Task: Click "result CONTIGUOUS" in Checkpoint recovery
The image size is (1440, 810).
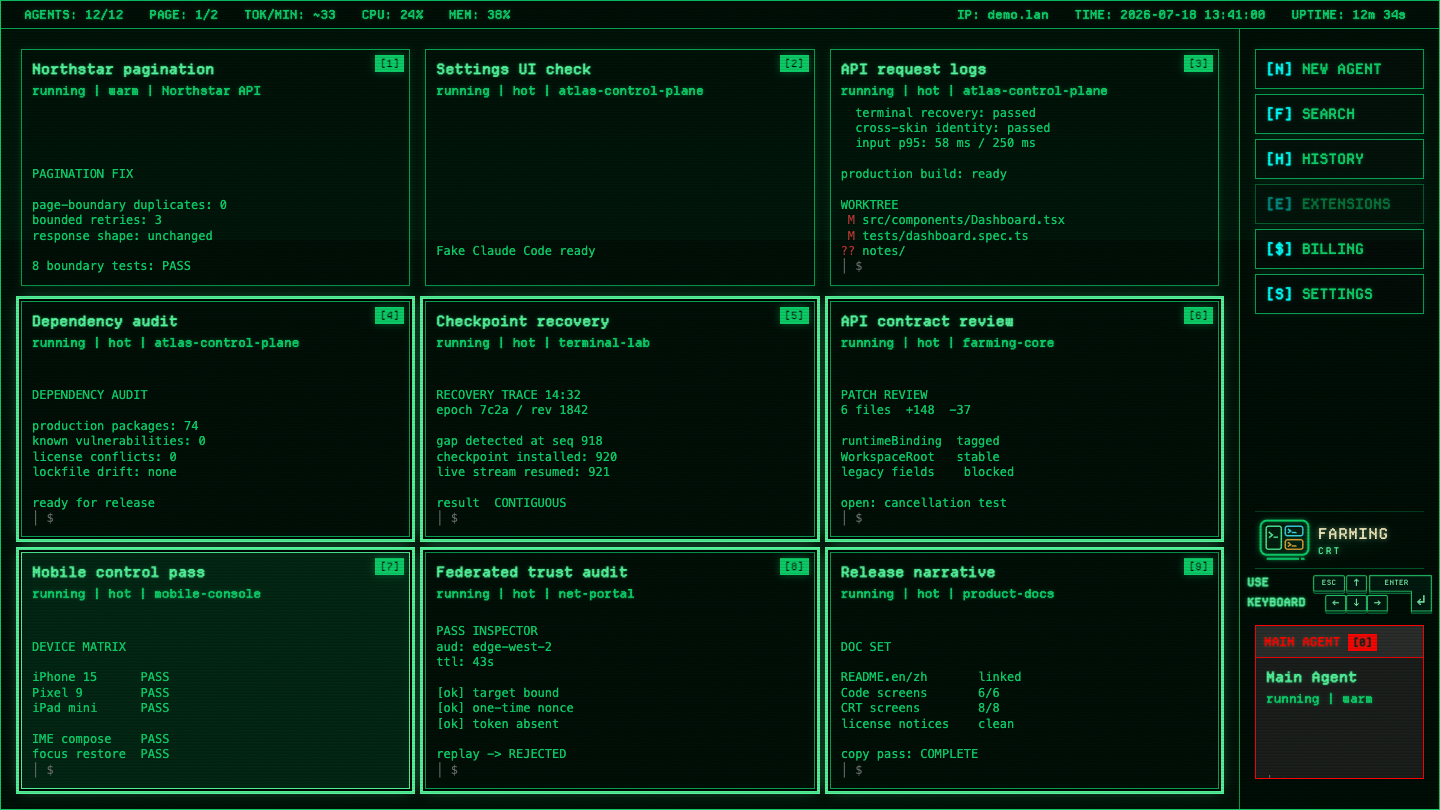Action: tap(501, 503)
